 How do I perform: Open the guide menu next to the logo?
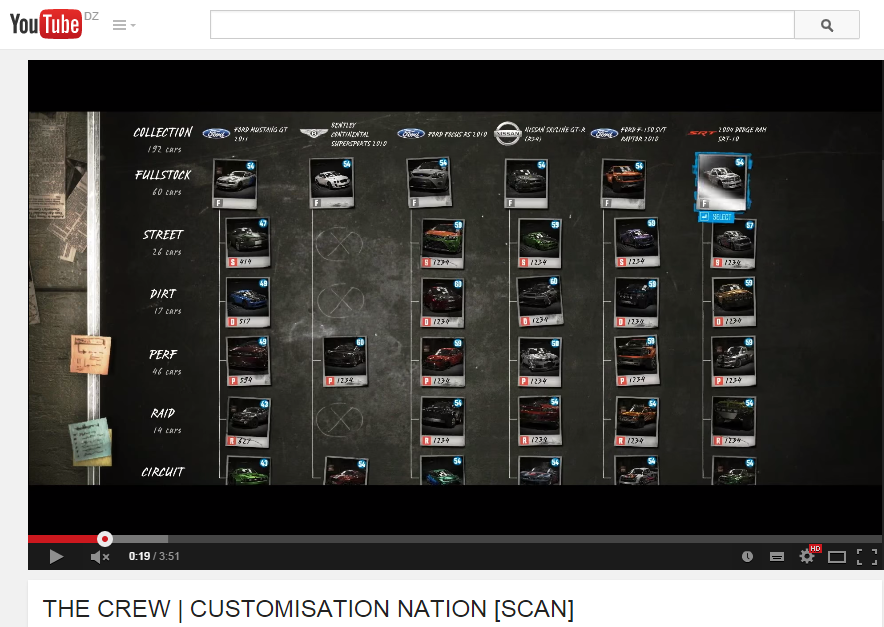click(124, 25)
